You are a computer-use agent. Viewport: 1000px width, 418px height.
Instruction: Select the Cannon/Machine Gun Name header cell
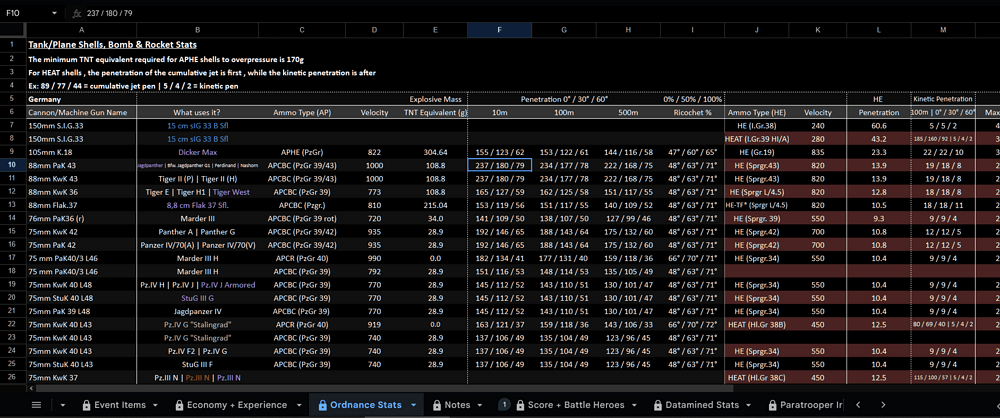point(81,112)
